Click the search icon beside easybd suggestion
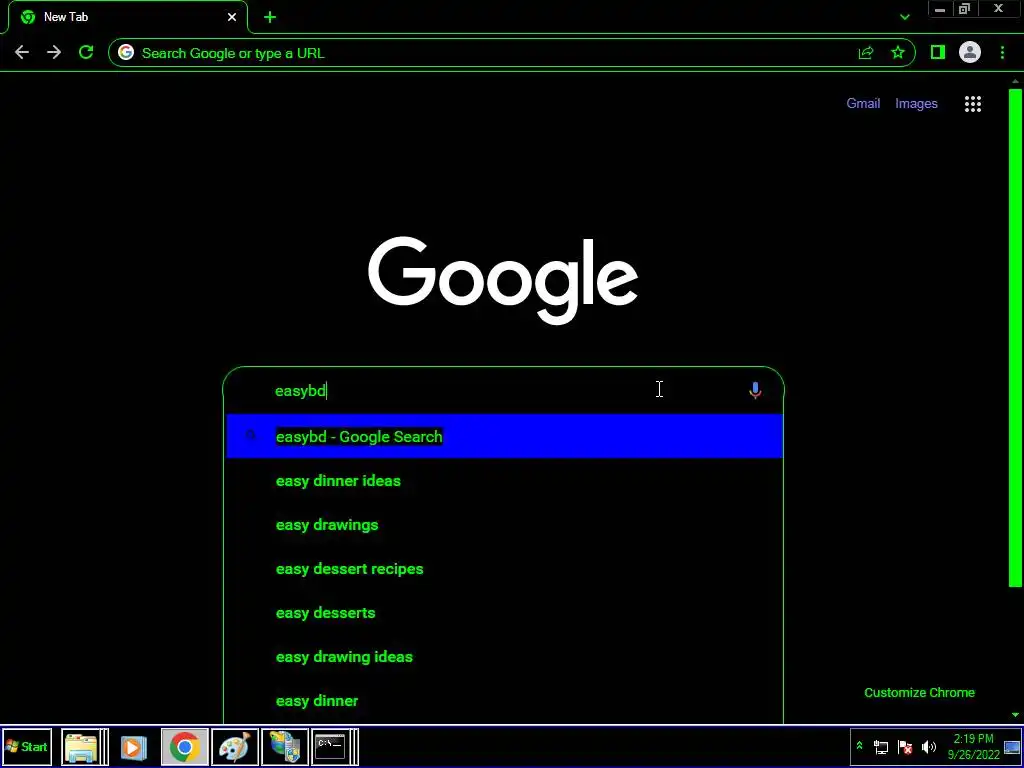Viewport: 1024px width, 768px height. coord(251,436)
